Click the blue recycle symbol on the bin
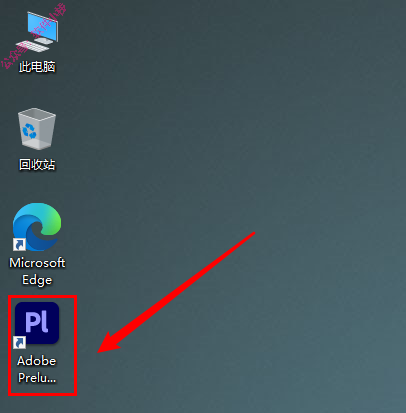Screen dimensions: 406x413 coord(29,131)
